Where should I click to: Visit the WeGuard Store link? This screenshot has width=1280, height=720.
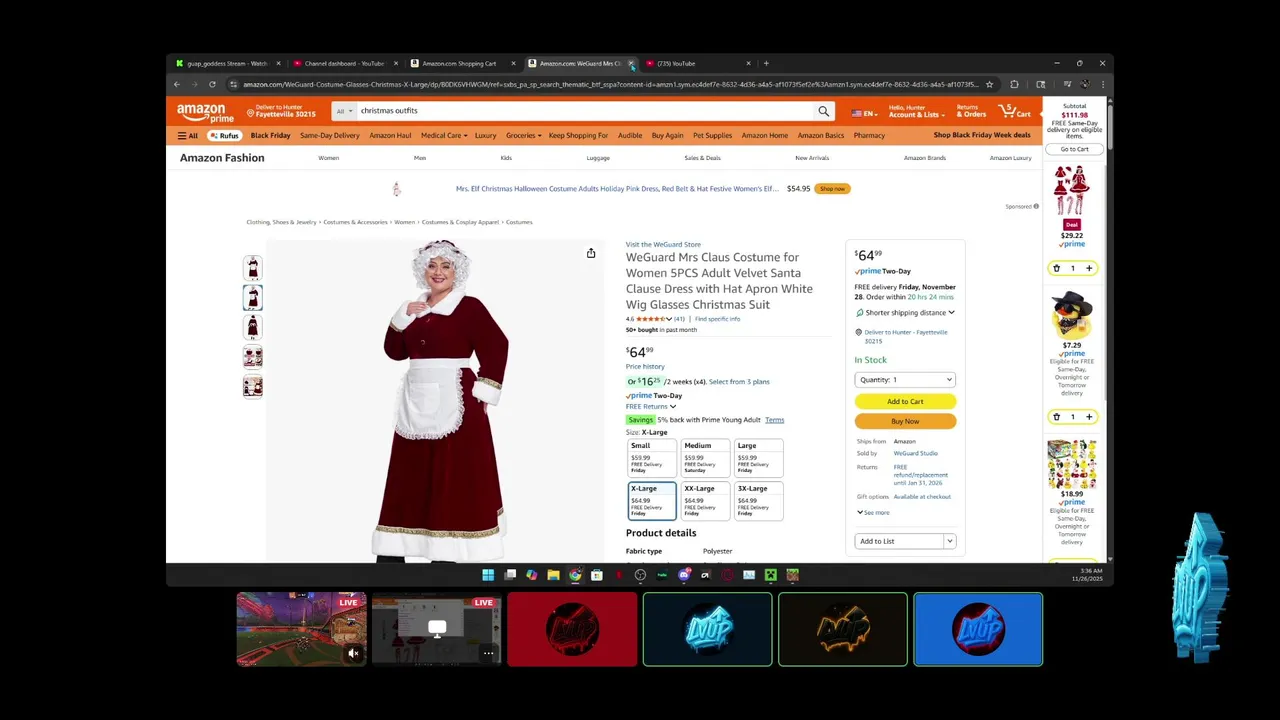point(663,244)
